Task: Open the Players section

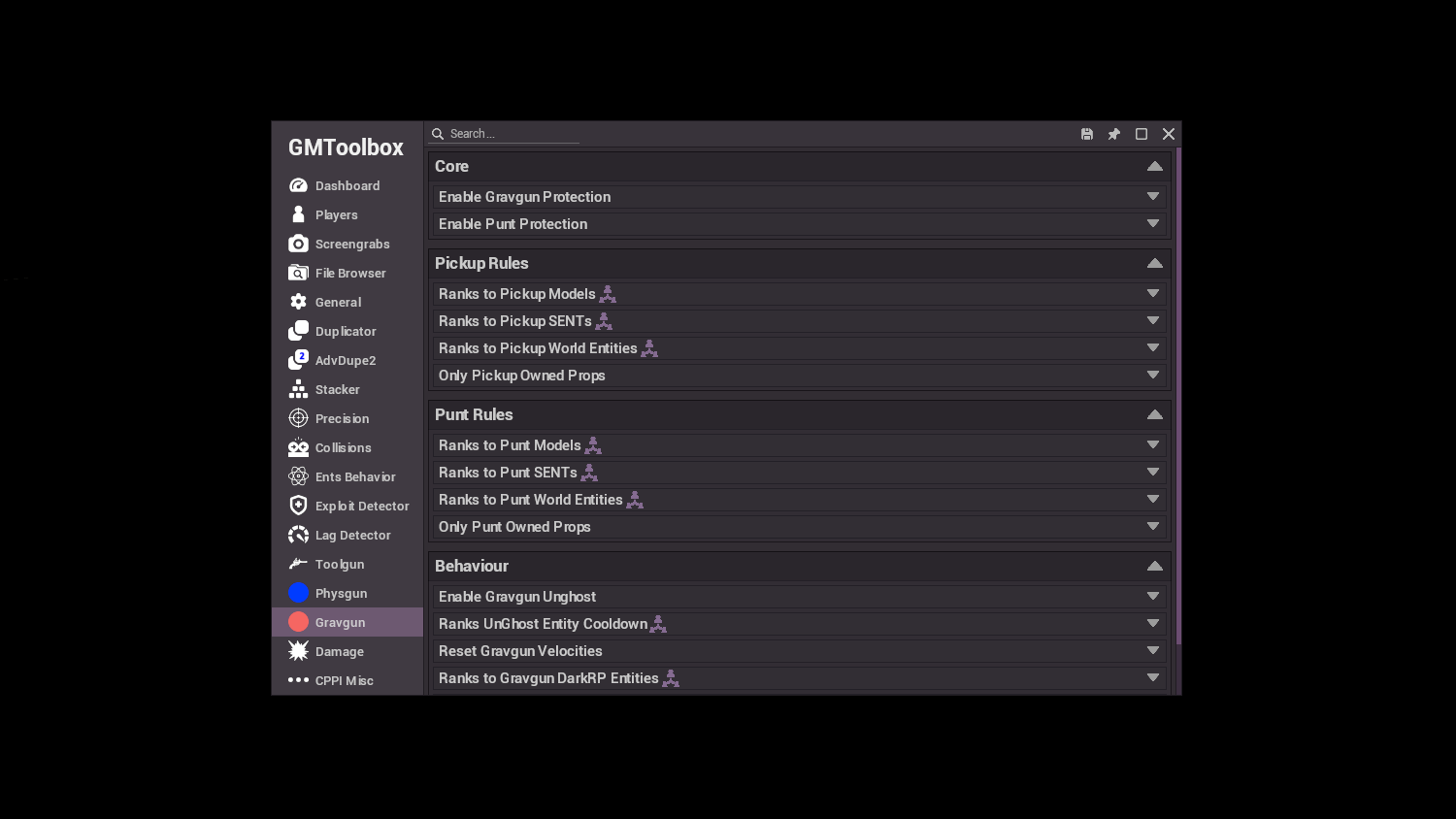Action: click(347, 214)
